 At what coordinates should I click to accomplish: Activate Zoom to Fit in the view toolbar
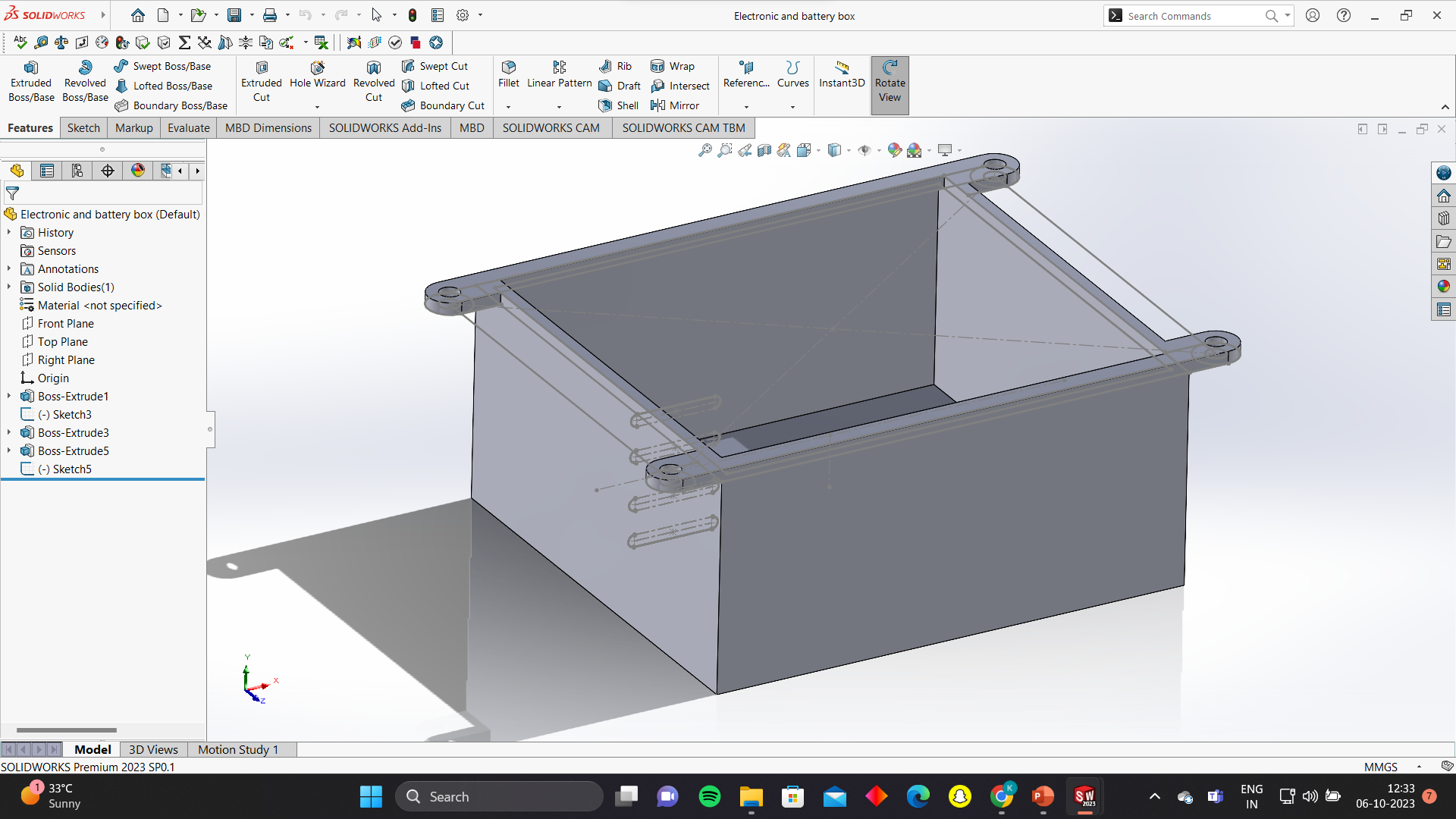click(x=704, y=150)
